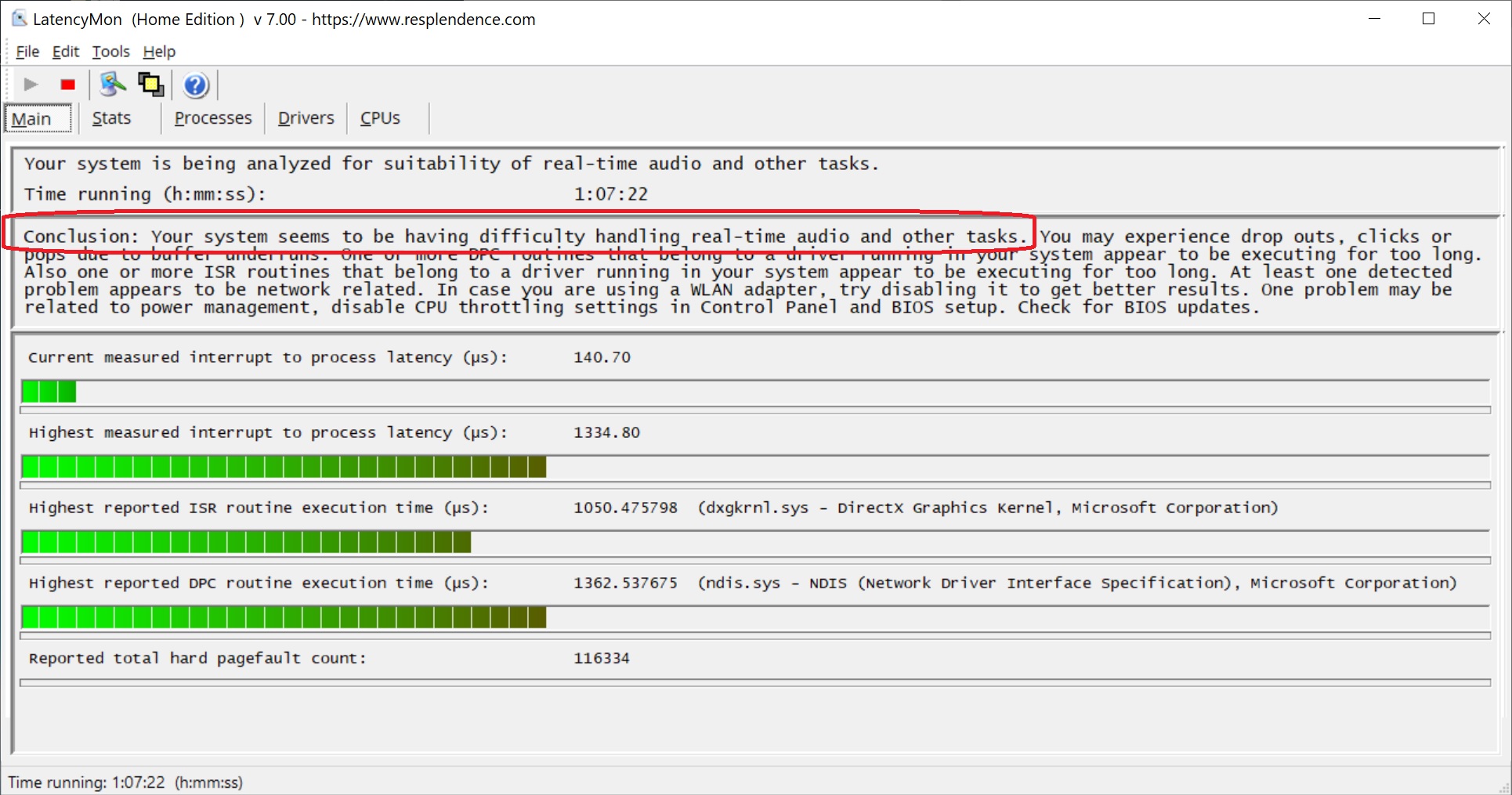Maximize the LatencyMon window
The image size is (1512, 795).
click(x=1428, y=19)
